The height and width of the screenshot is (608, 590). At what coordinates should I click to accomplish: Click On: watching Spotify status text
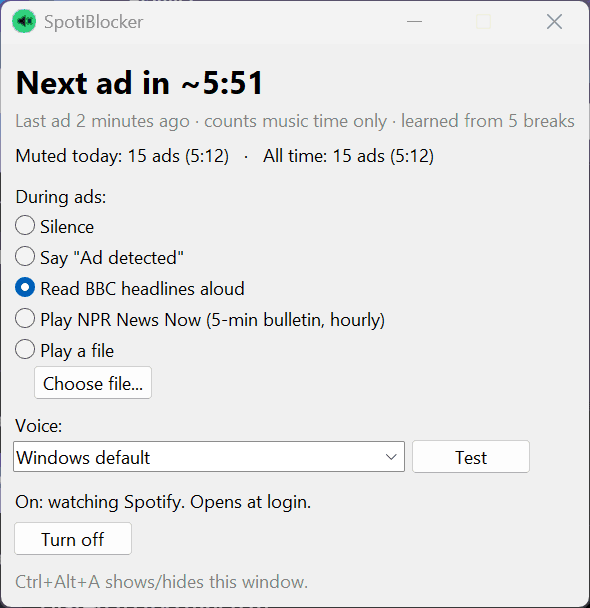pyautogui.click(x=163, y=502)
